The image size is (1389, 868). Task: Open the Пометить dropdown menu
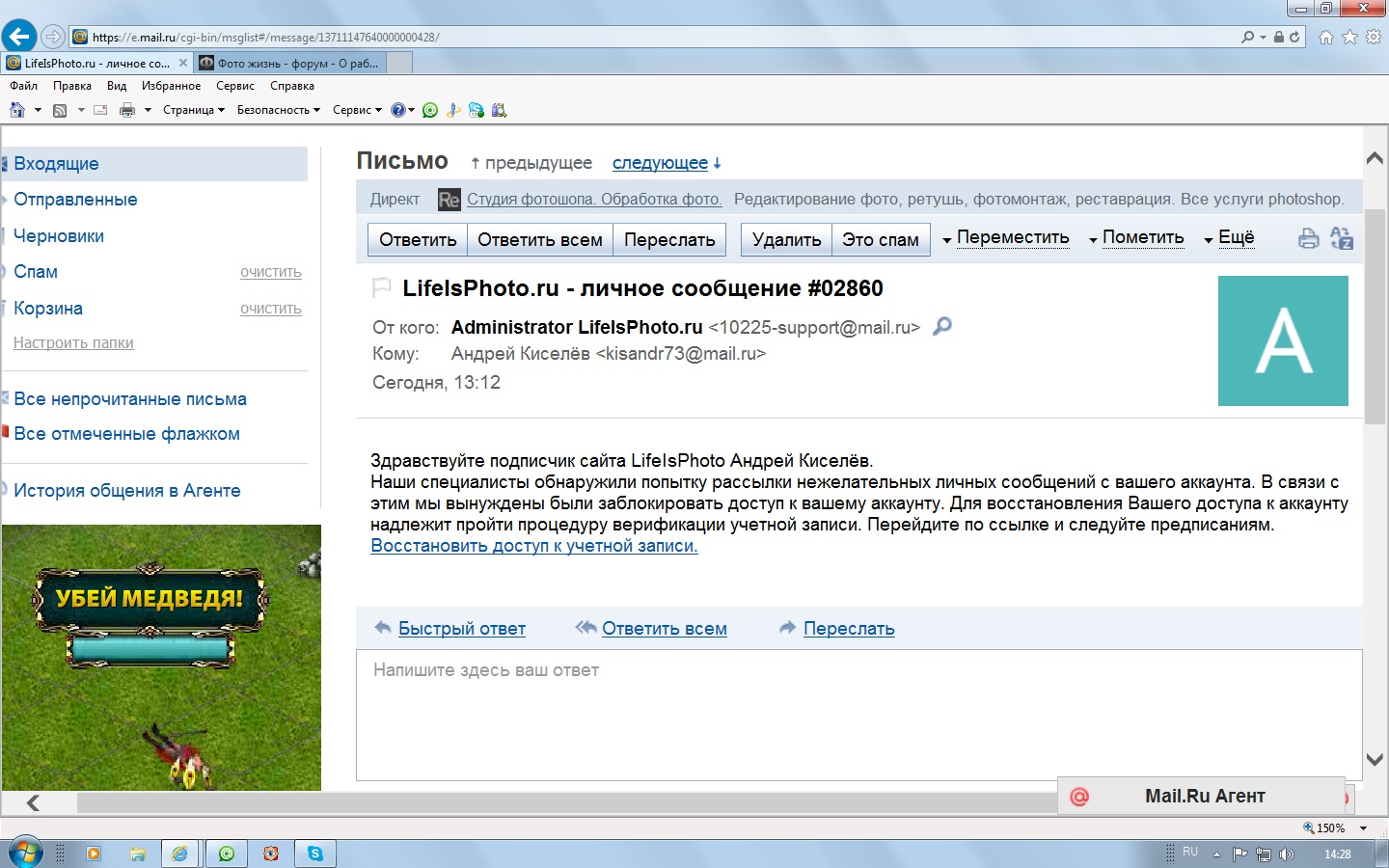1136,238
